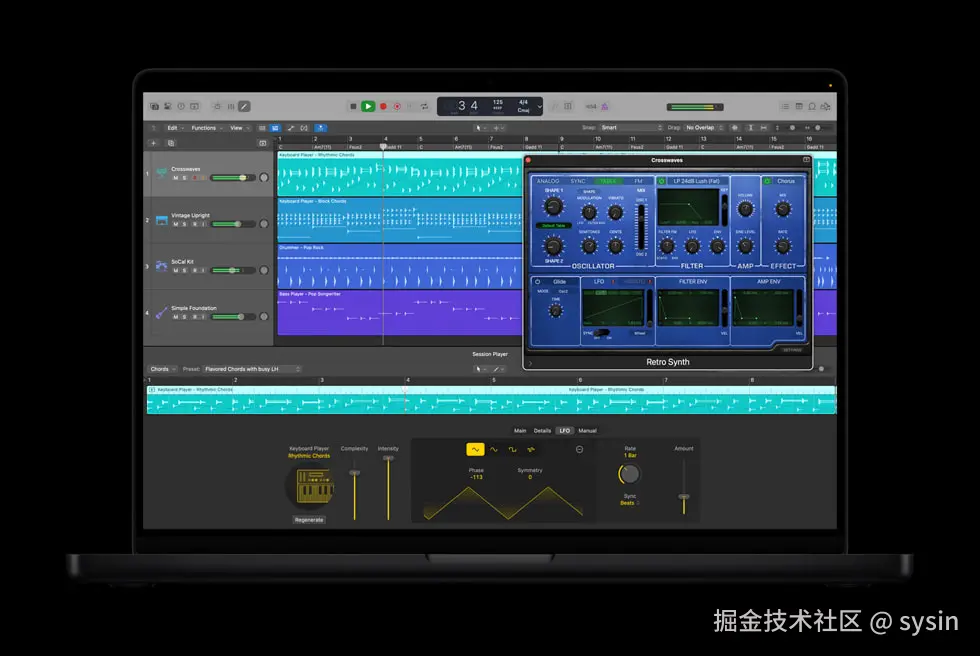The width and height of the screenshot is (980, 656).
Task: Toggle the blue Catch Playhead button
Action: point(321,128)
